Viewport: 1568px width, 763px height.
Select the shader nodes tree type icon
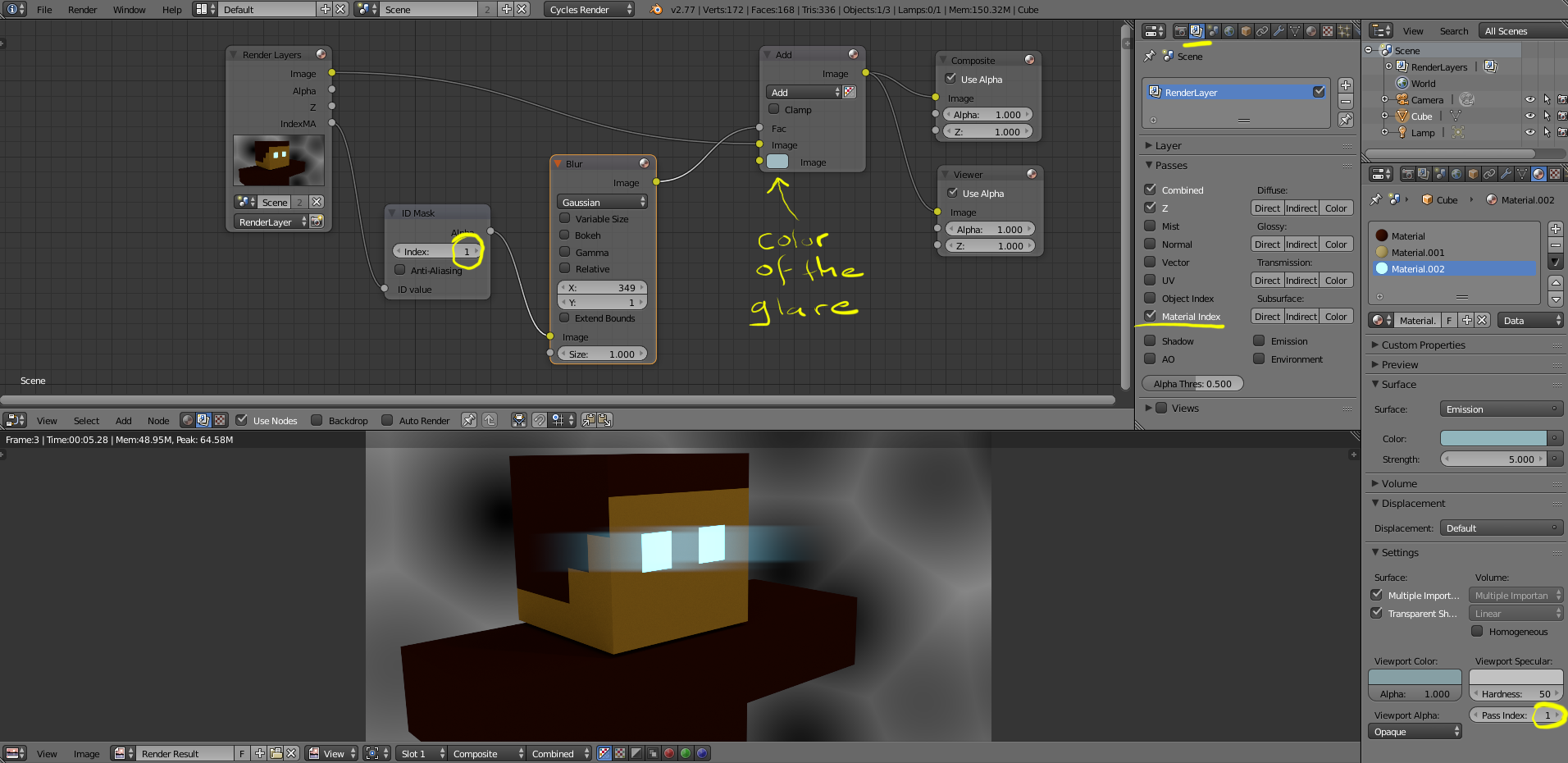coord(188,420)
